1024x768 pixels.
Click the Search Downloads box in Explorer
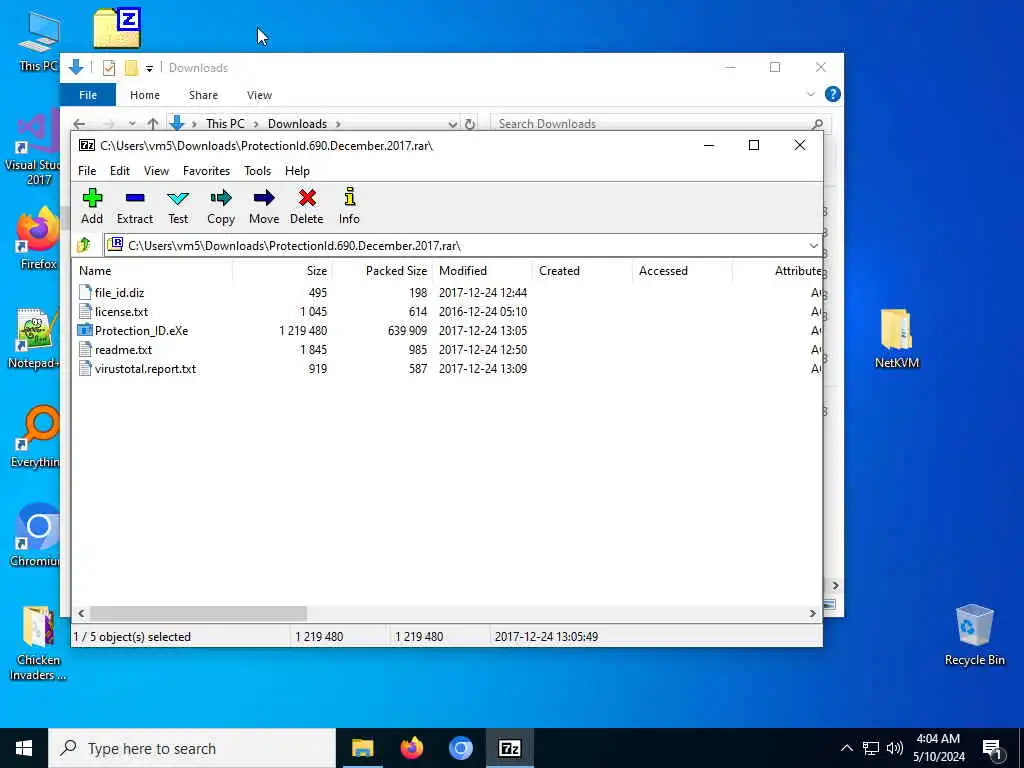point(660,123)
